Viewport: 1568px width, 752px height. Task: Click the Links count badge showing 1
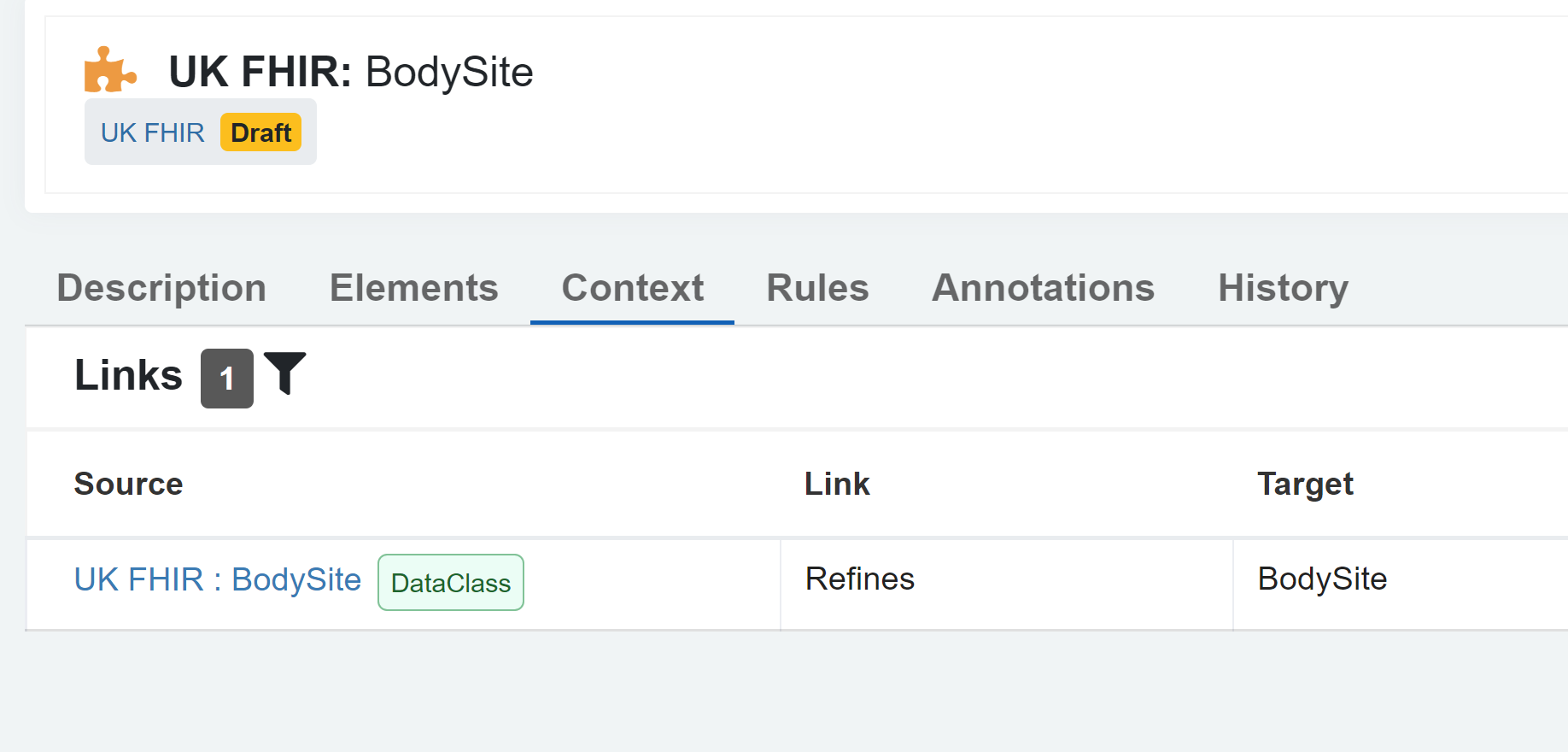tap(226, 377)
